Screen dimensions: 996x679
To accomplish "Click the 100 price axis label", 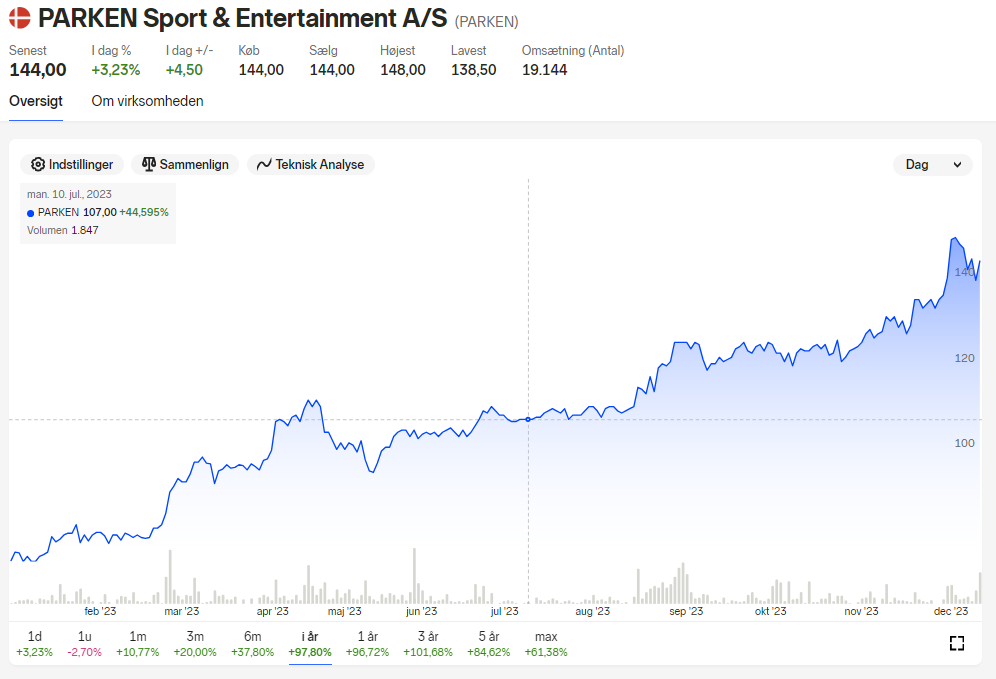I will [964, 443].
